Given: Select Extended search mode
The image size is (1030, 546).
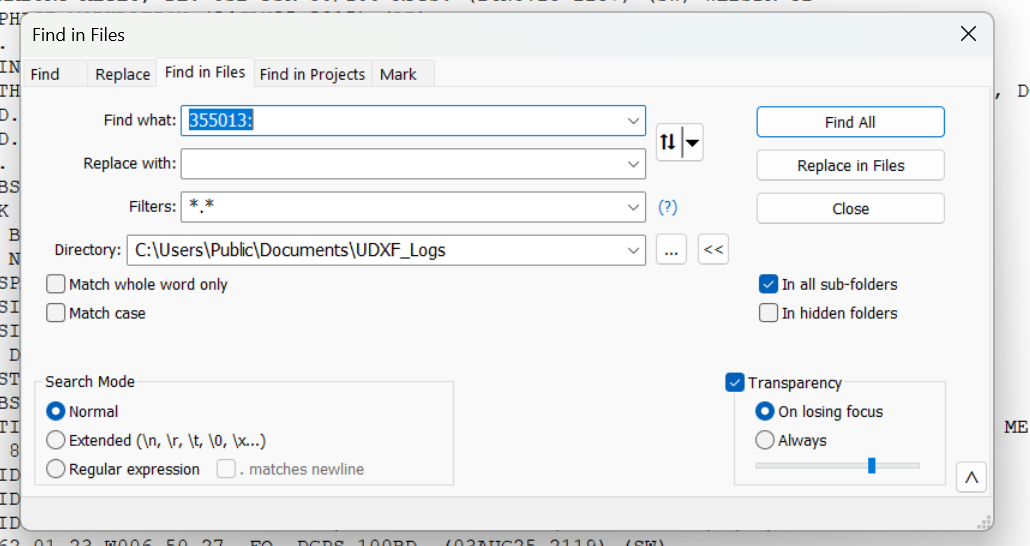Looking at the screenshot, I should 56,441.
